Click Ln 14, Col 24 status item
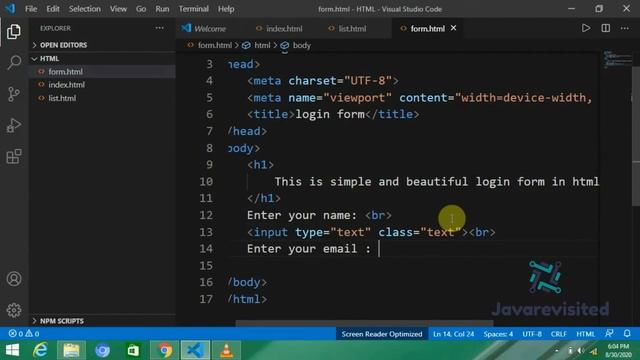This screenshot has width=640, height=360. click(453, 334)
